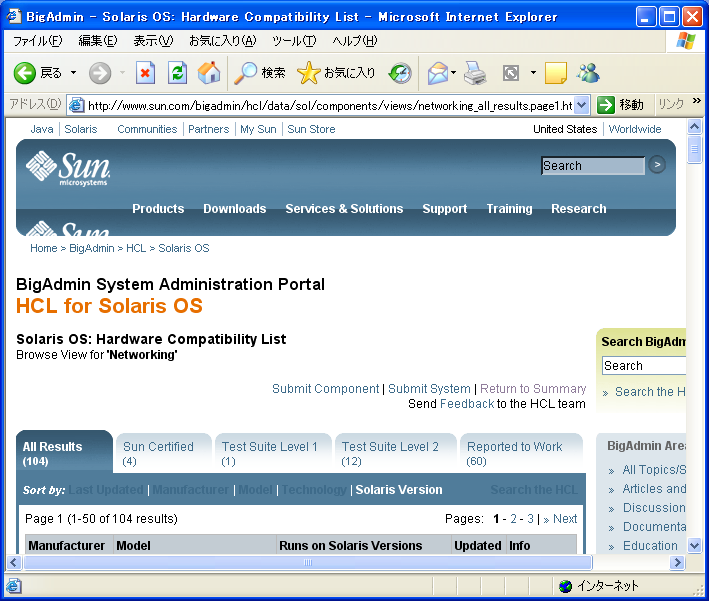Open the Forward button history dropdown arrow
Screen dimensions: 709x601
pos(122,73)
